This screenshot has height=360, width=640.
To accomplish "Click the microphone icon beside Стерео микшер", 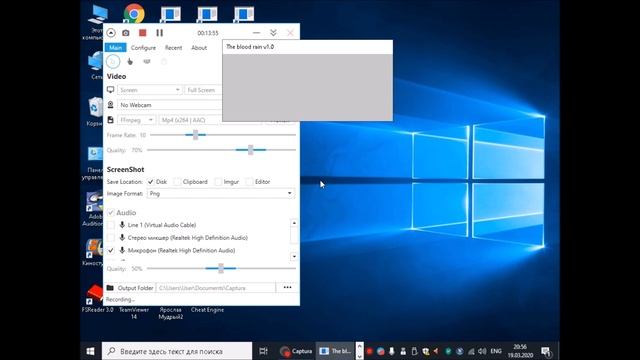I will [122, 238].
